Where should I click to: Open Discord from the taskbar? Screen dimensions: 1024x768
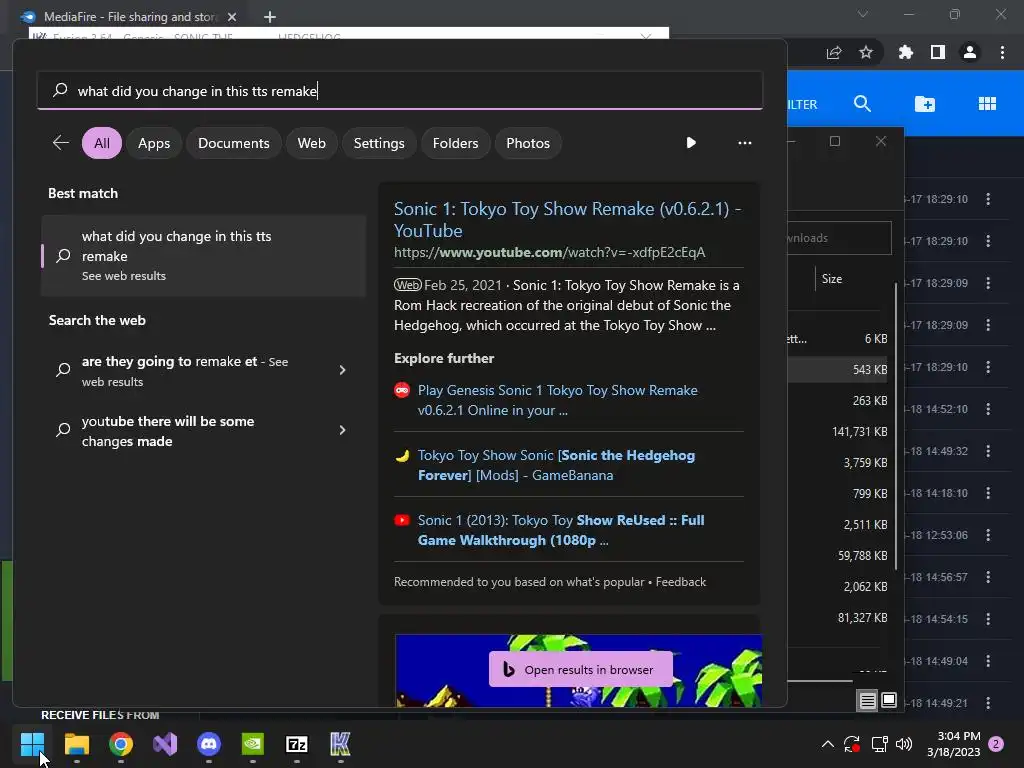209,744
